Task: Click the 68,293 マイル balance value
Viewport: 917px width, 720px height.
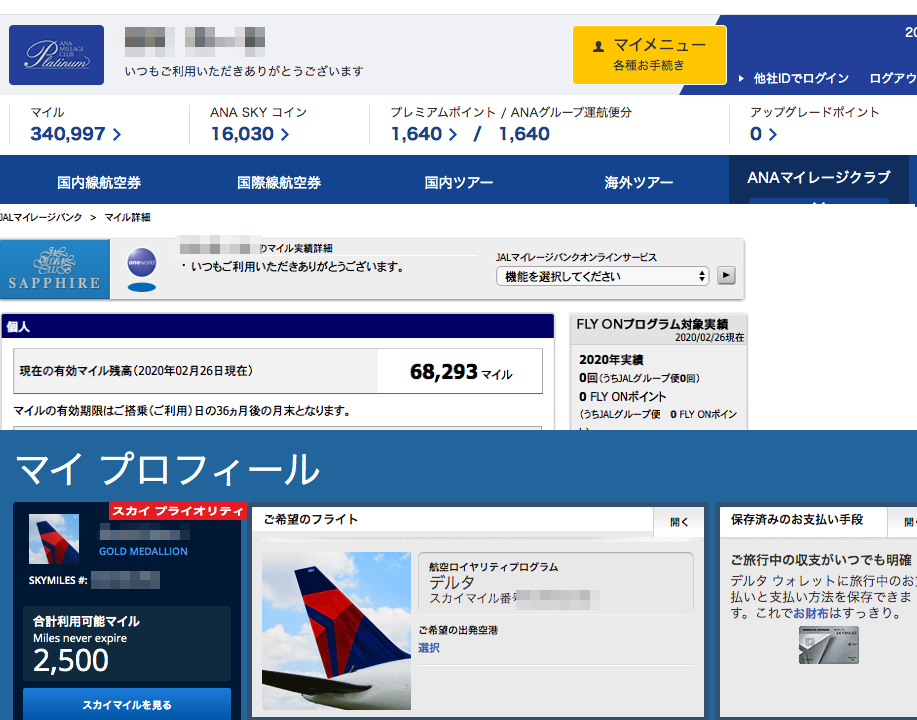Action: pos(461,371)
